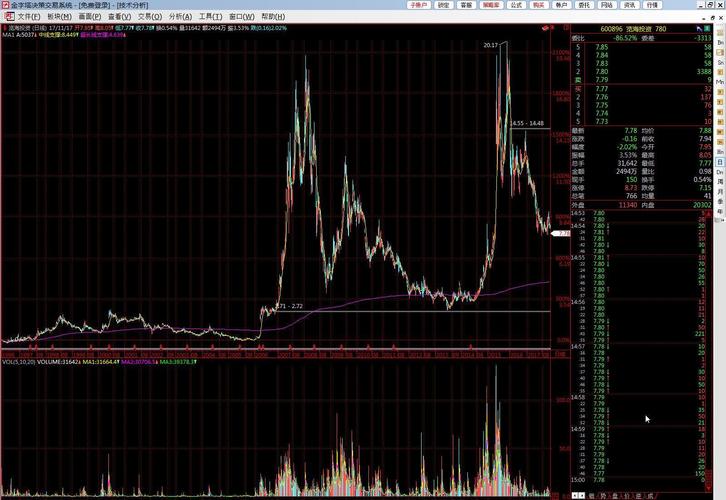Click the 外盘 value 11340
The width and height of the screenshot is (726, 500).
click(x=628, y=205)
